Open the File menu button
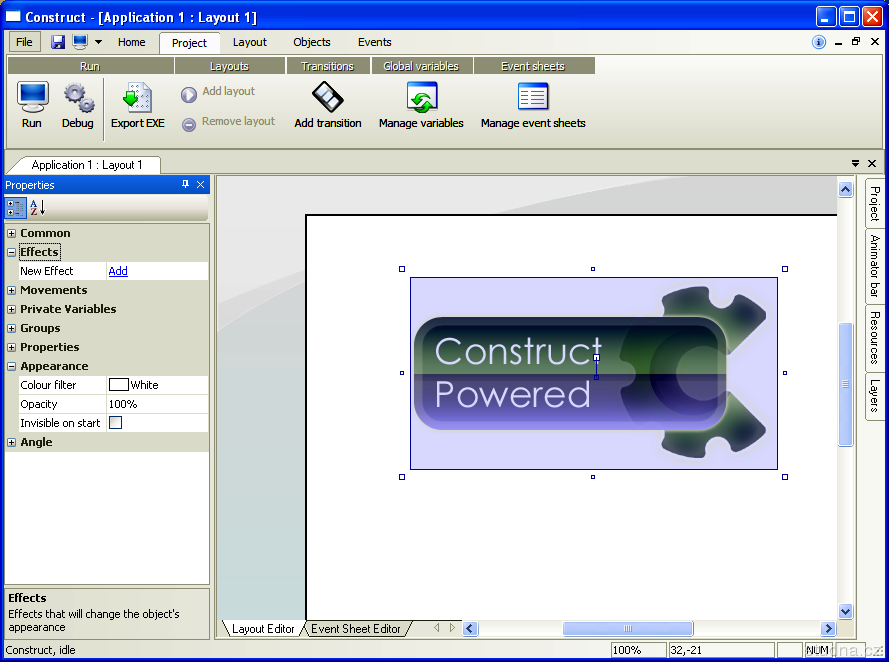This screenshot has width=889, height=662. pyautogui.click(x=24, y=42)
